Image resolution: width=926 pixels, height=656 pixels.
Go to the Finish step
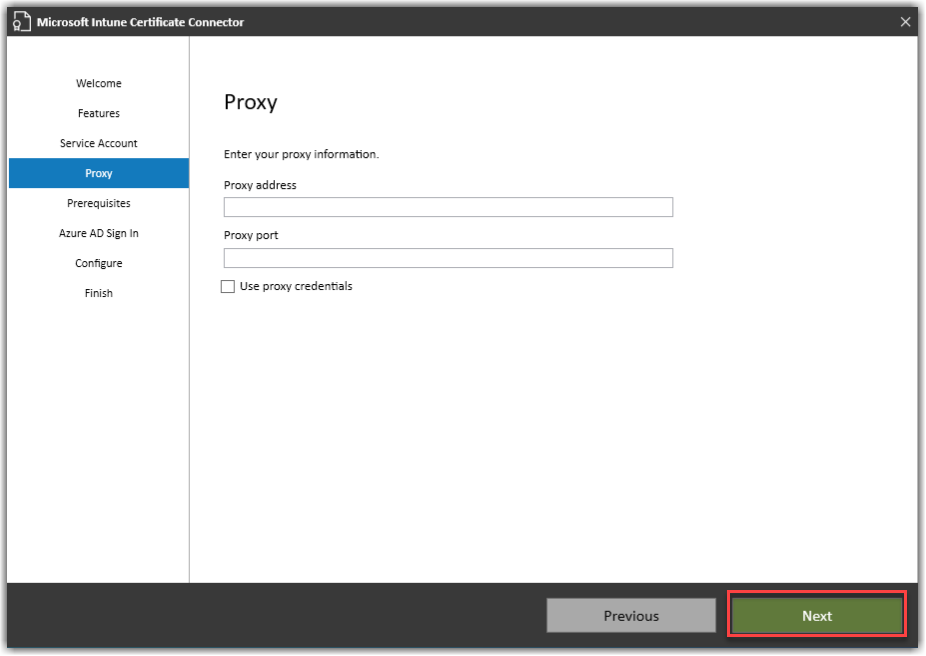[99, 293]
